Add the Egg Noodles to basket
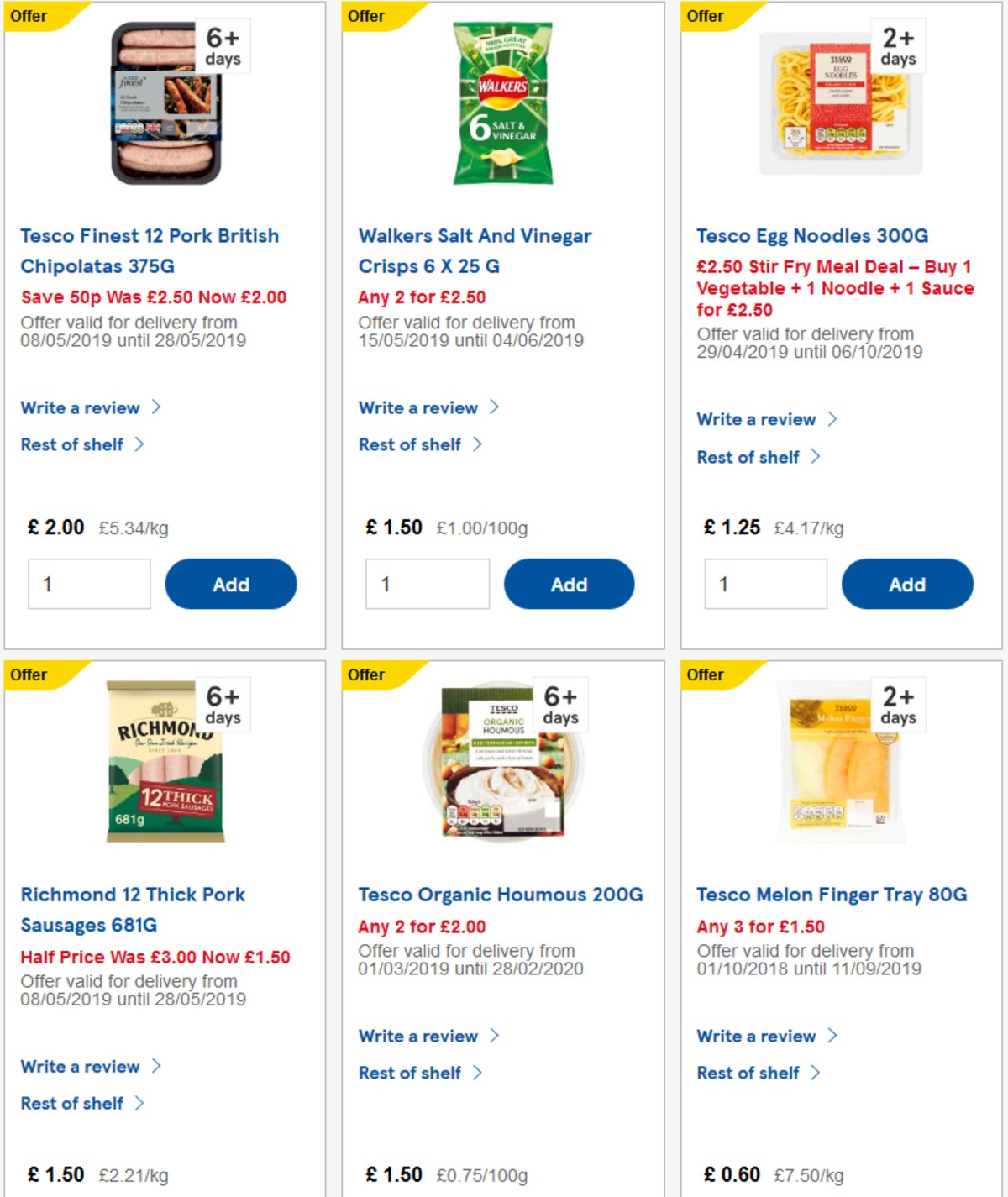The width and height of the screenshot is (1008, 1197). click(x=907, y=583)
